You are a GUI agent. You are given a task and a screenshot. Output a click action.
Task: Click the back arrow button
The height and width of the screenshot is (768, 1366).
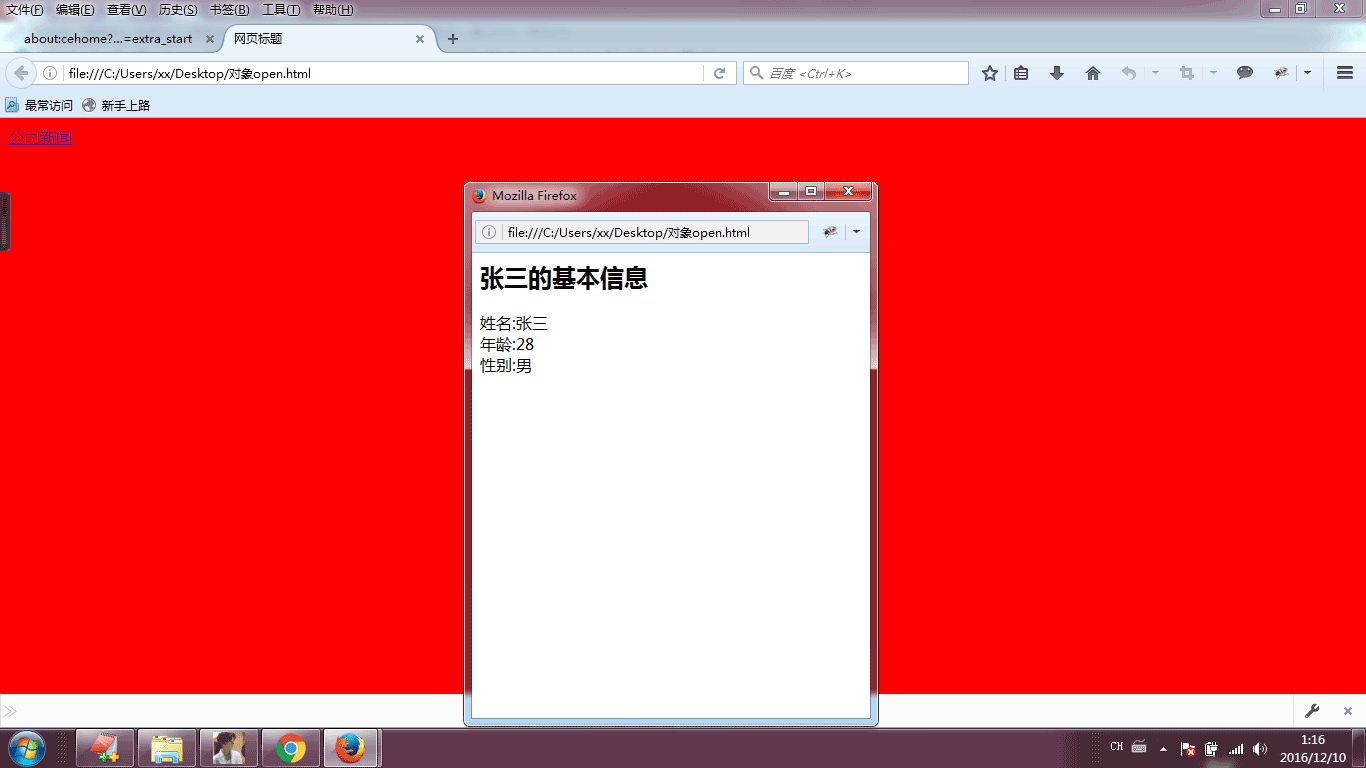pos(21,73)
